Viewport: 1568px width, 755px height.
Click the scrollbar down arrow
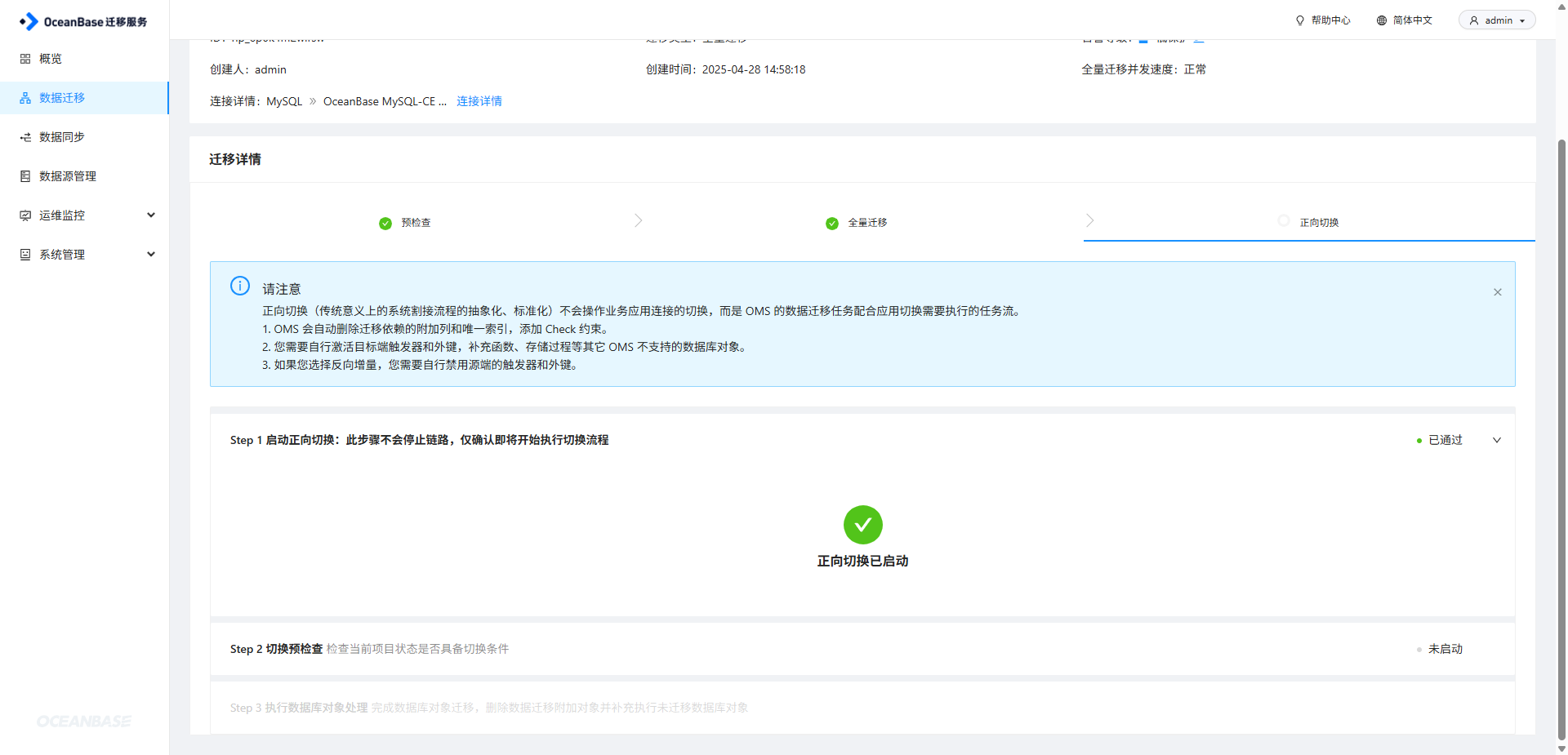[1561, 748]
